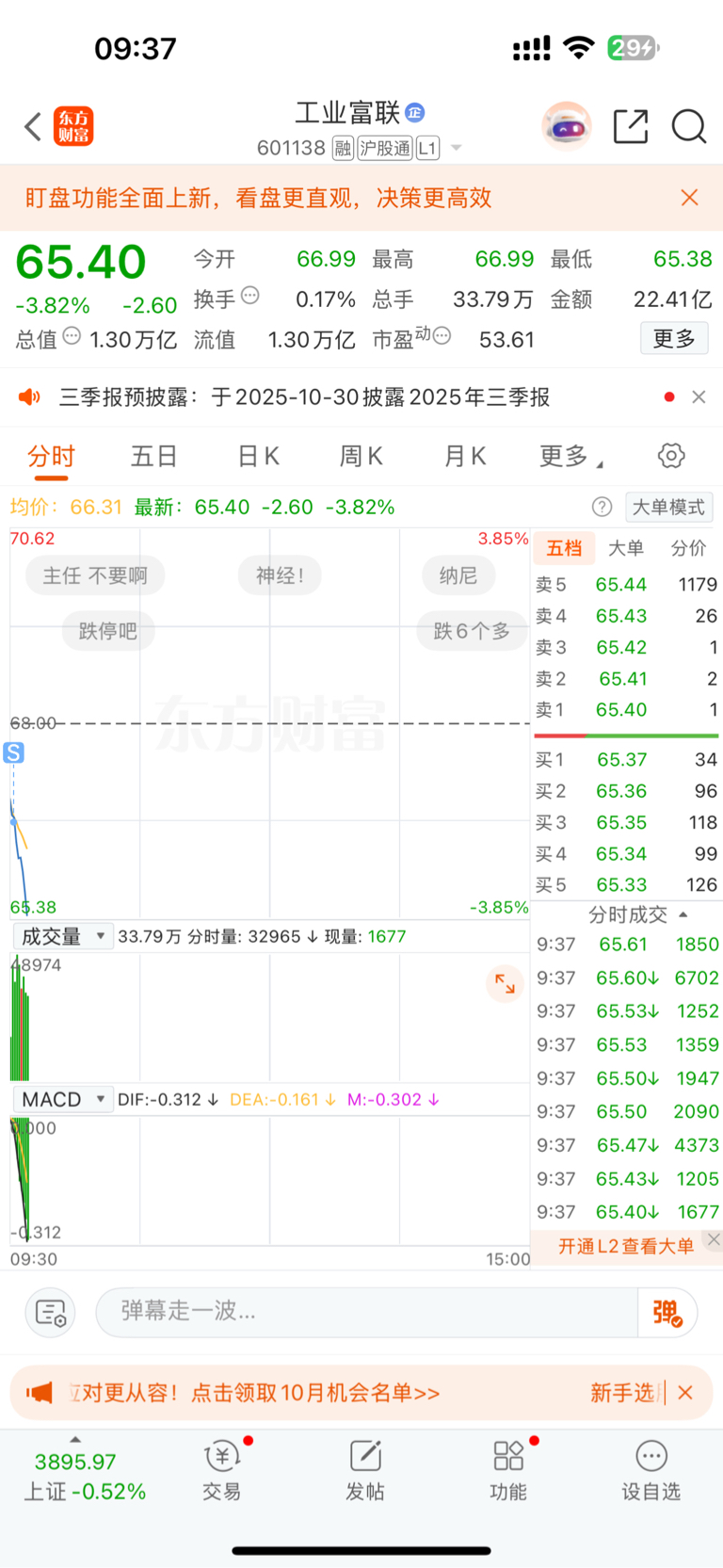This screenshot has width=723, height=1568.
Task: Tap the blue enterprise badge beside 工业富联
Action: [x=414, y=113]
